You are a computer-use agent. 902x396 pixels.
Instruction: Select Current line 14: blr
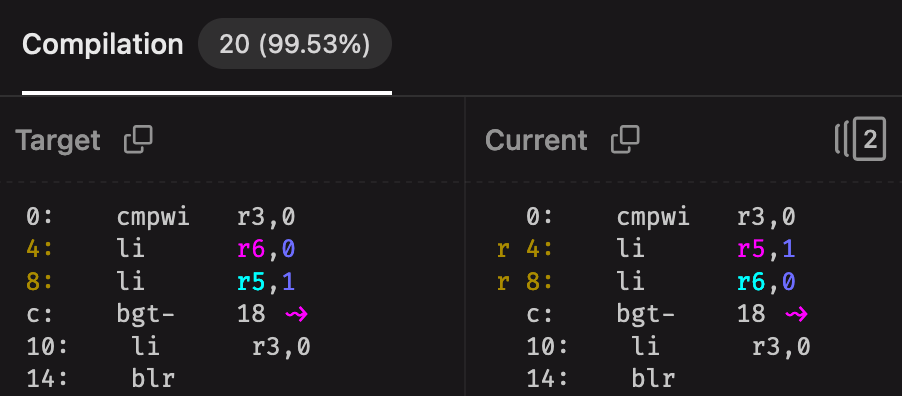coord(601,379)
